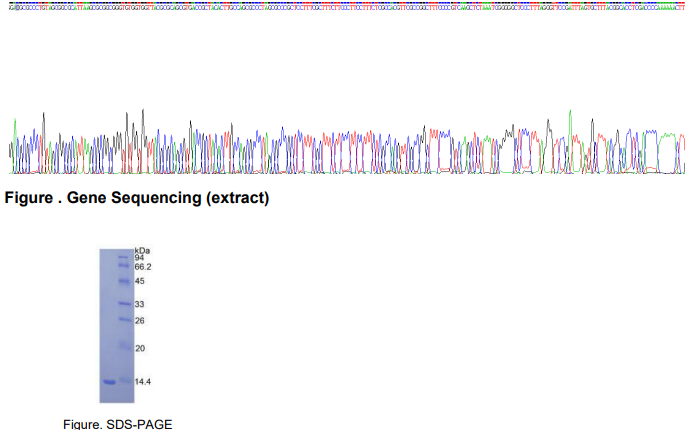
Task: Click the '45' marker label
Action: (x=139, y=281)
